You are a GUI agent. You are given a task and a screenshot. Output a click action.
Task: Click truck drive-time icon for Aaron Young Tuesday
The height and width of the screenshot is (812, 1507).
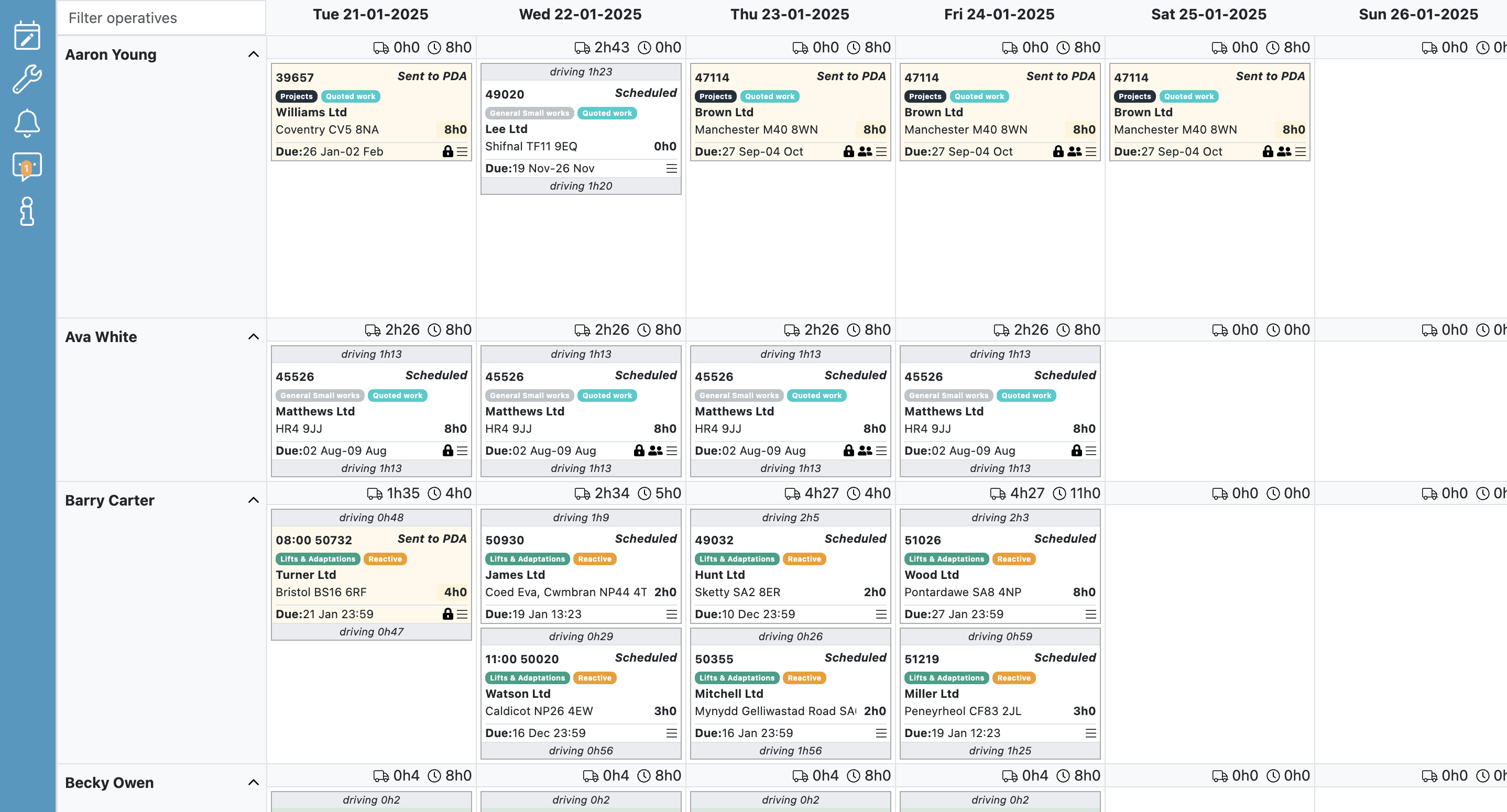[x=381, y=48]
